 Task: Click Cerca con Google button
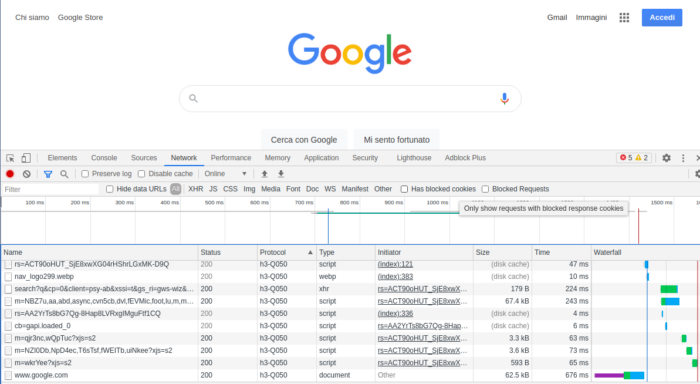pos(304,140)
